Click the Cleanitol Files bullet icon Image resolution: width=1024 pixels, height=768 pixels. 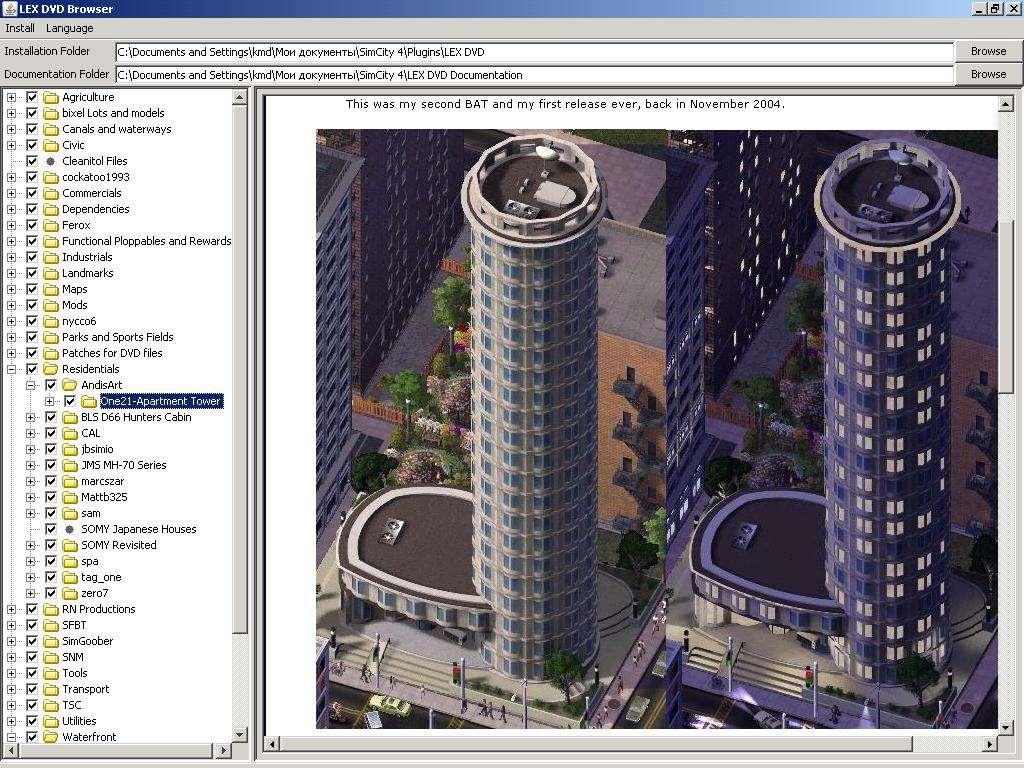click(51, 161)
